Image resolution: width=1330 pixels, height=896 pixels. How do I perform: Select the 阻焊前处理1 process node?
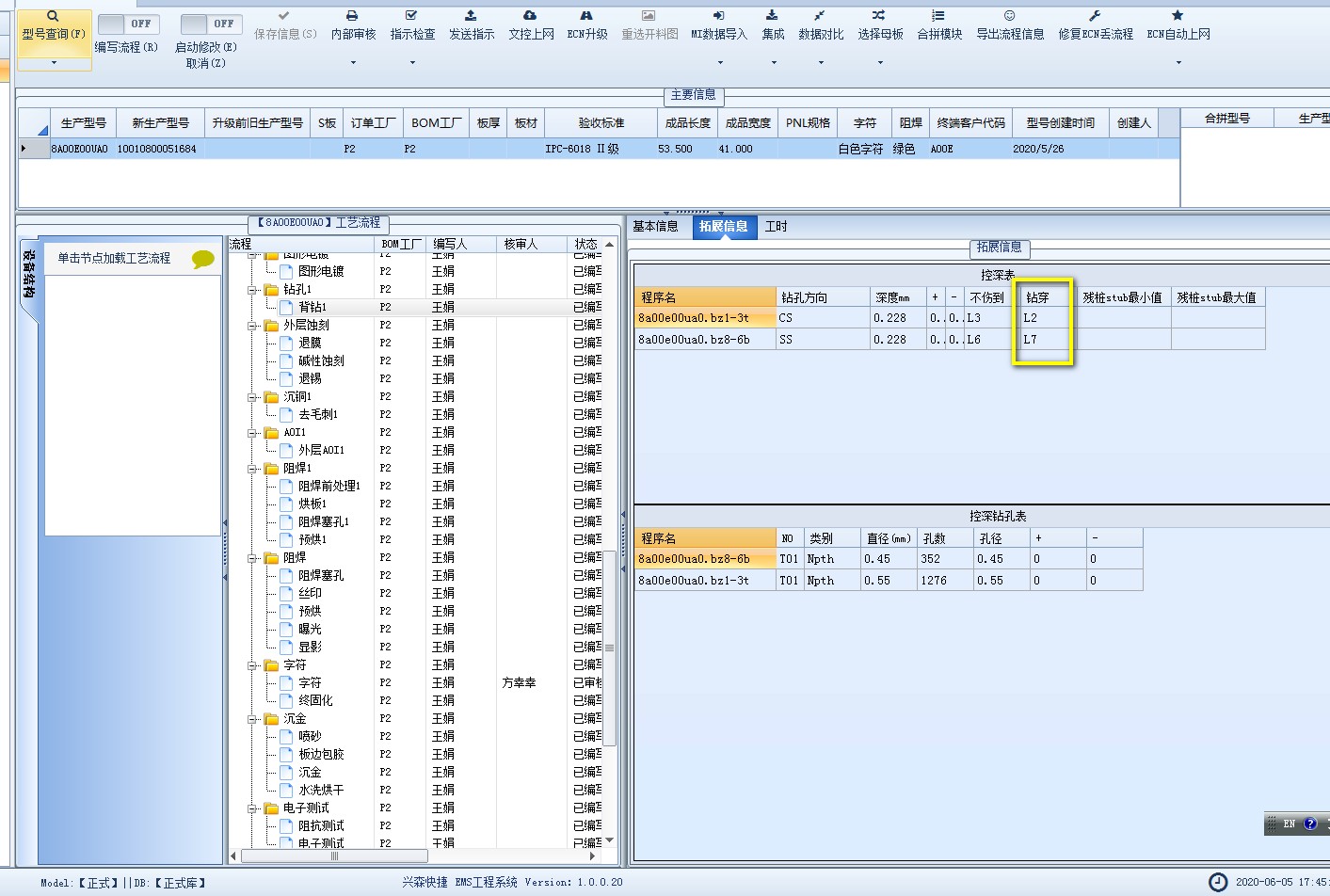click(x=329, y=487)
